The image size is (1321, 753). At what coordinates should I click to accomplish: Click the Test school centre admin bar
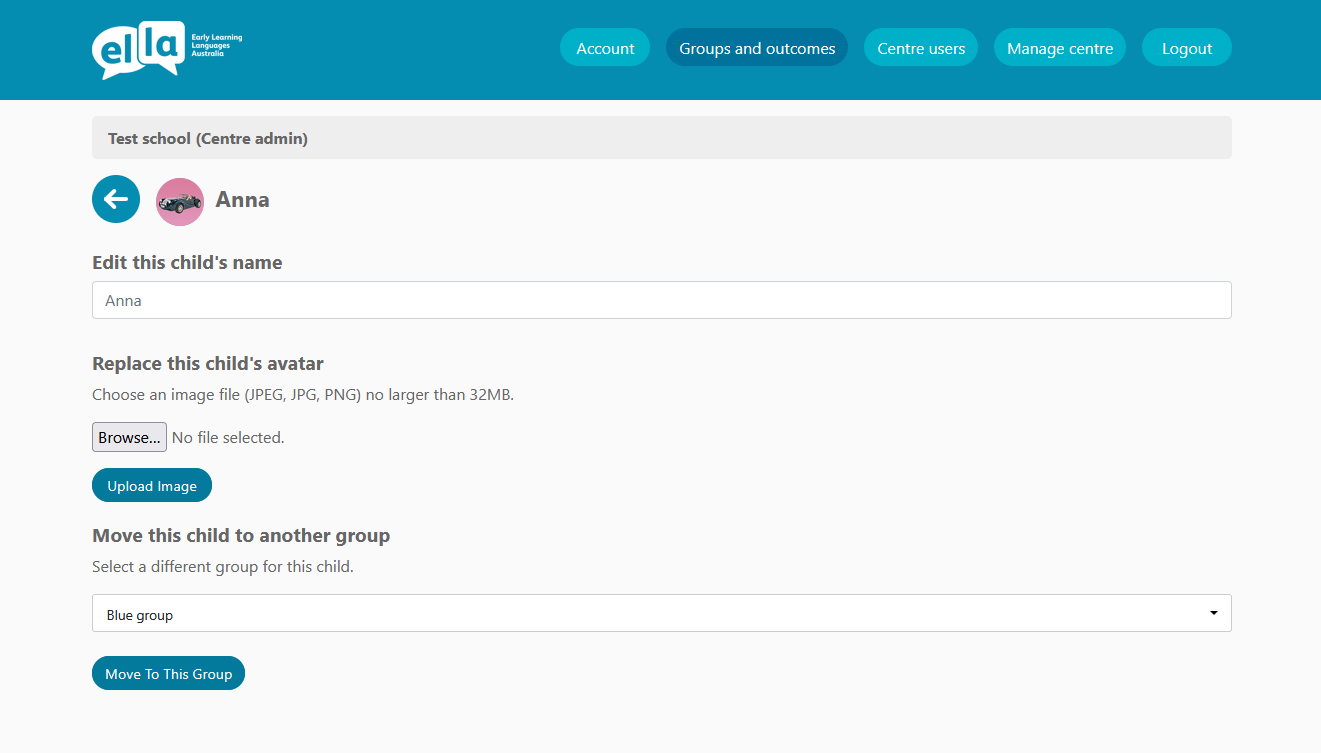pos(661,138)
